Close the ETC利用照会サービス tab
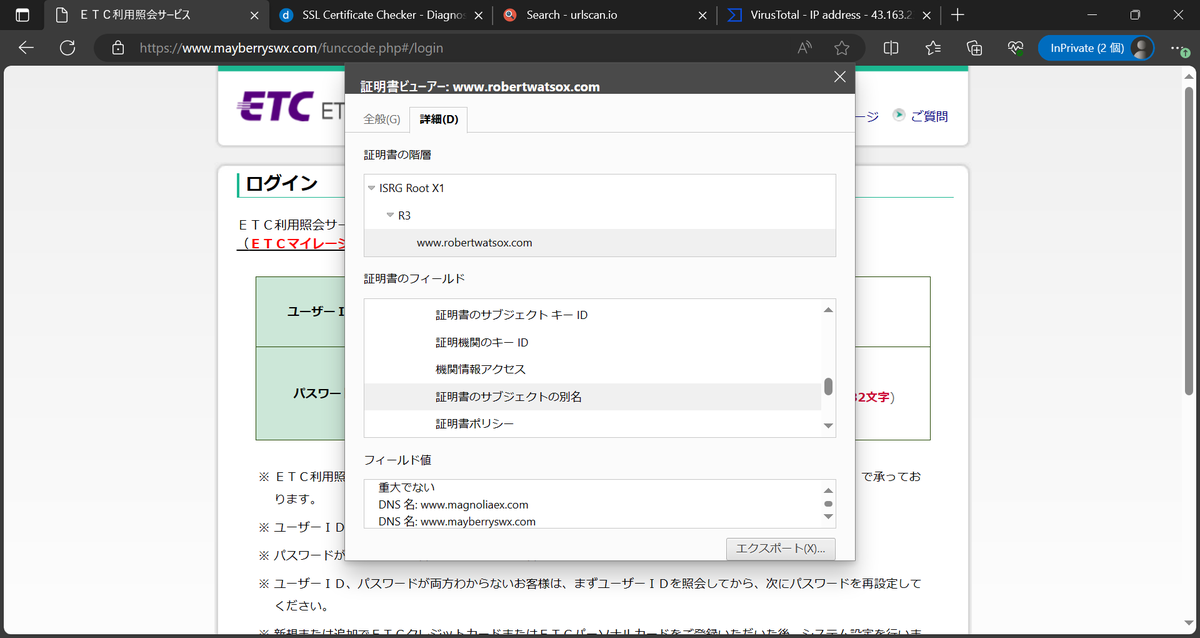 [x=253, y=15]
